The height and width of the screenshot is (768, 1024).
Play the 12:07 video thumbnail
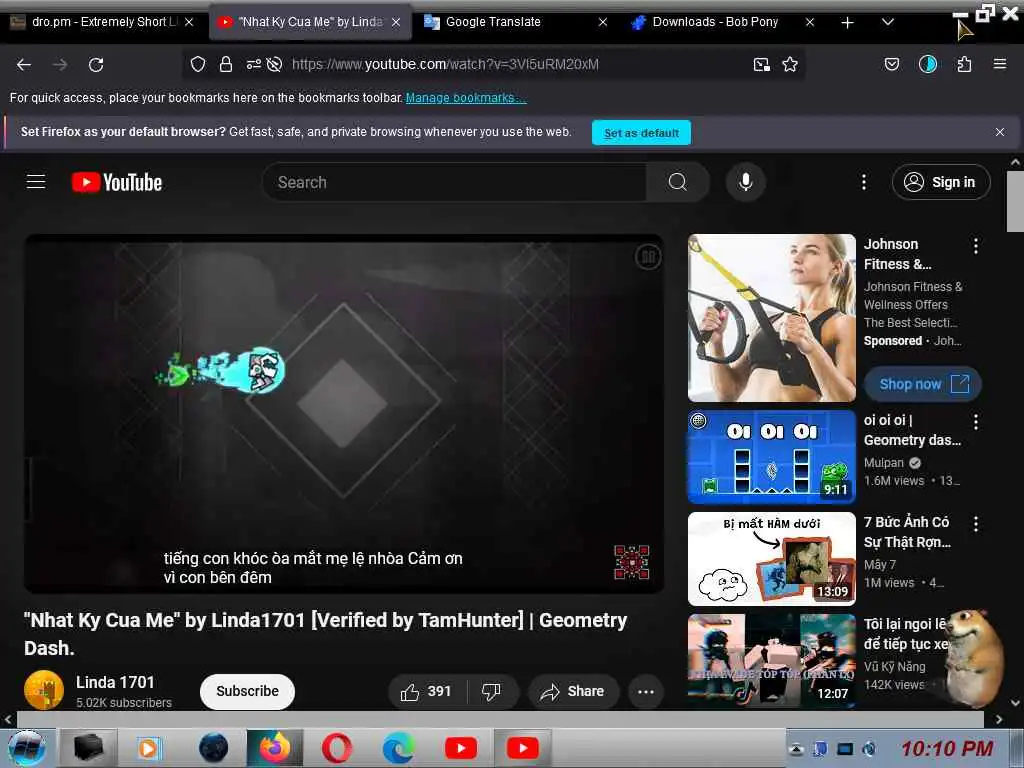tap(771, 660)
